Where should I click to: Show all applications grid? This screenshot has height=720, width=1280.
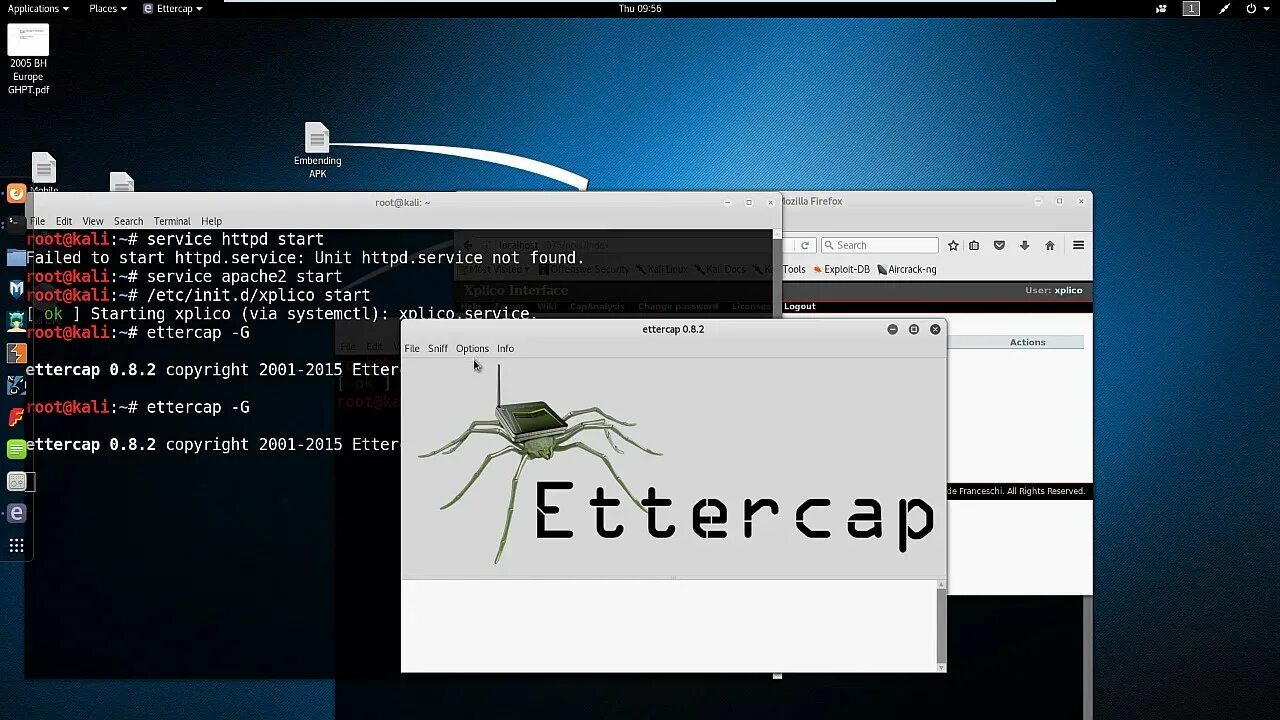click(x=16, y=545)
